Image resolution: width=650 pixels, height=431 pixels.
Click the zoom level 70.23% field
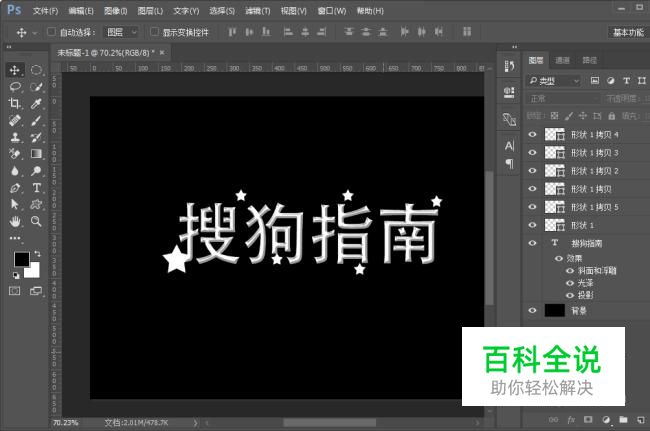65,423
